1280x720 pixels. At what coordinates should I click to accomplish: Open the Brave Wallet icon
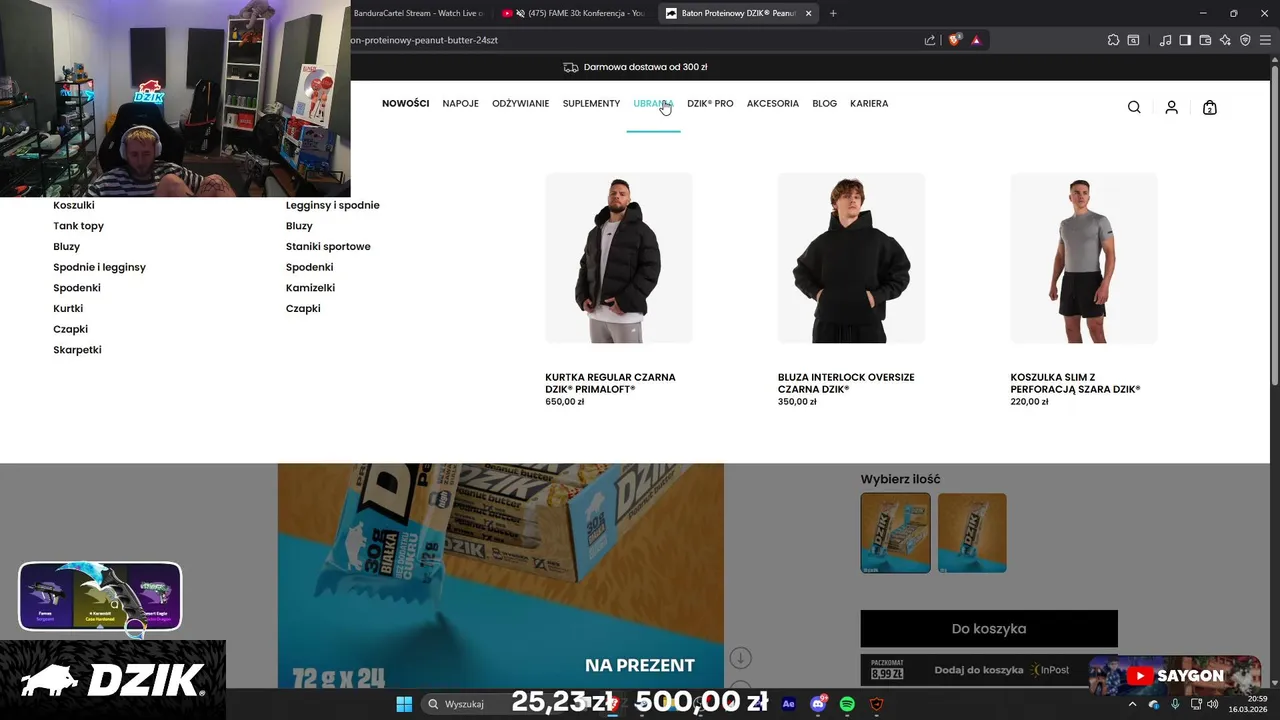[1205, 40]
